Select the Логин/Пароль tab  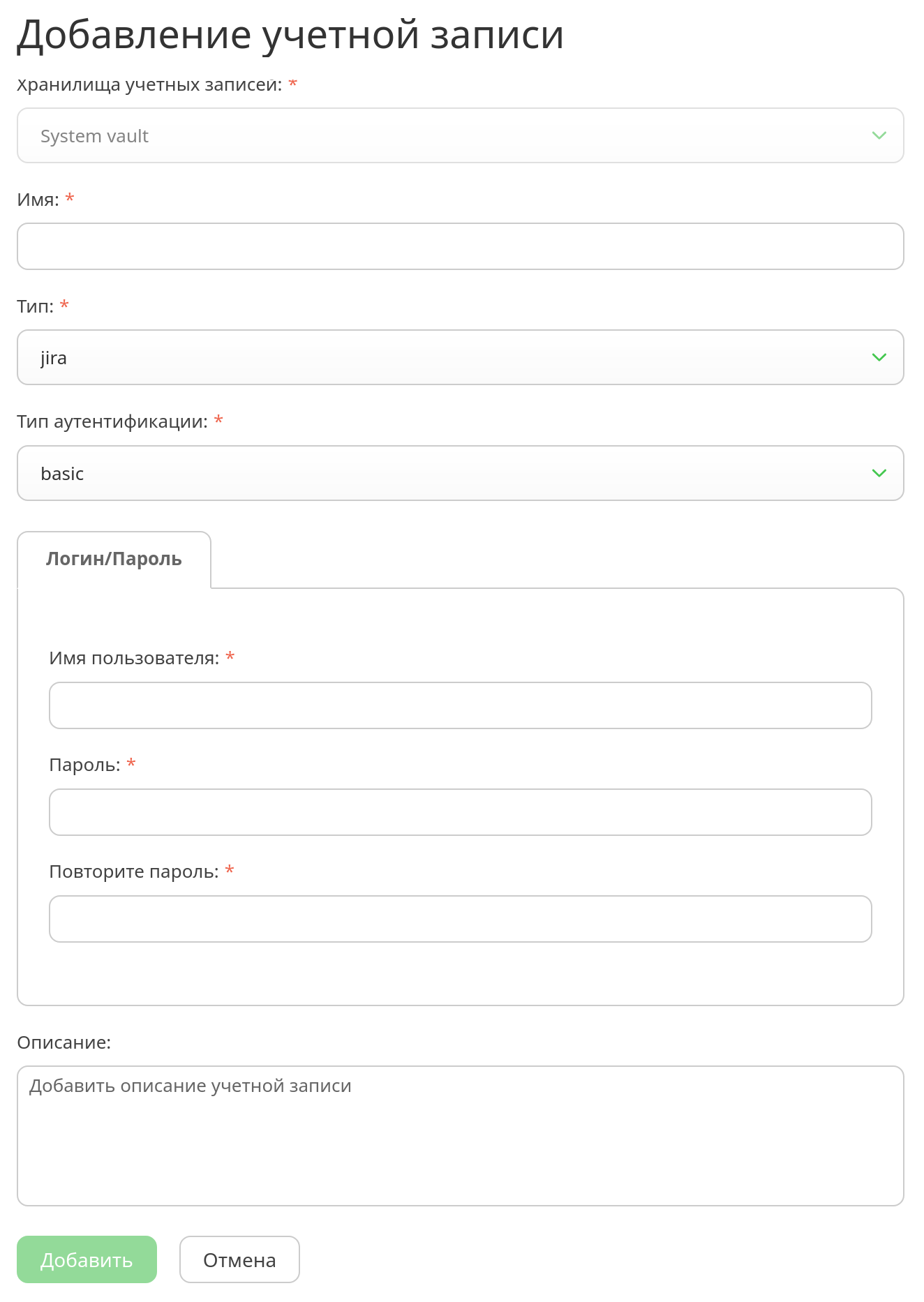[x=114, y=560]
